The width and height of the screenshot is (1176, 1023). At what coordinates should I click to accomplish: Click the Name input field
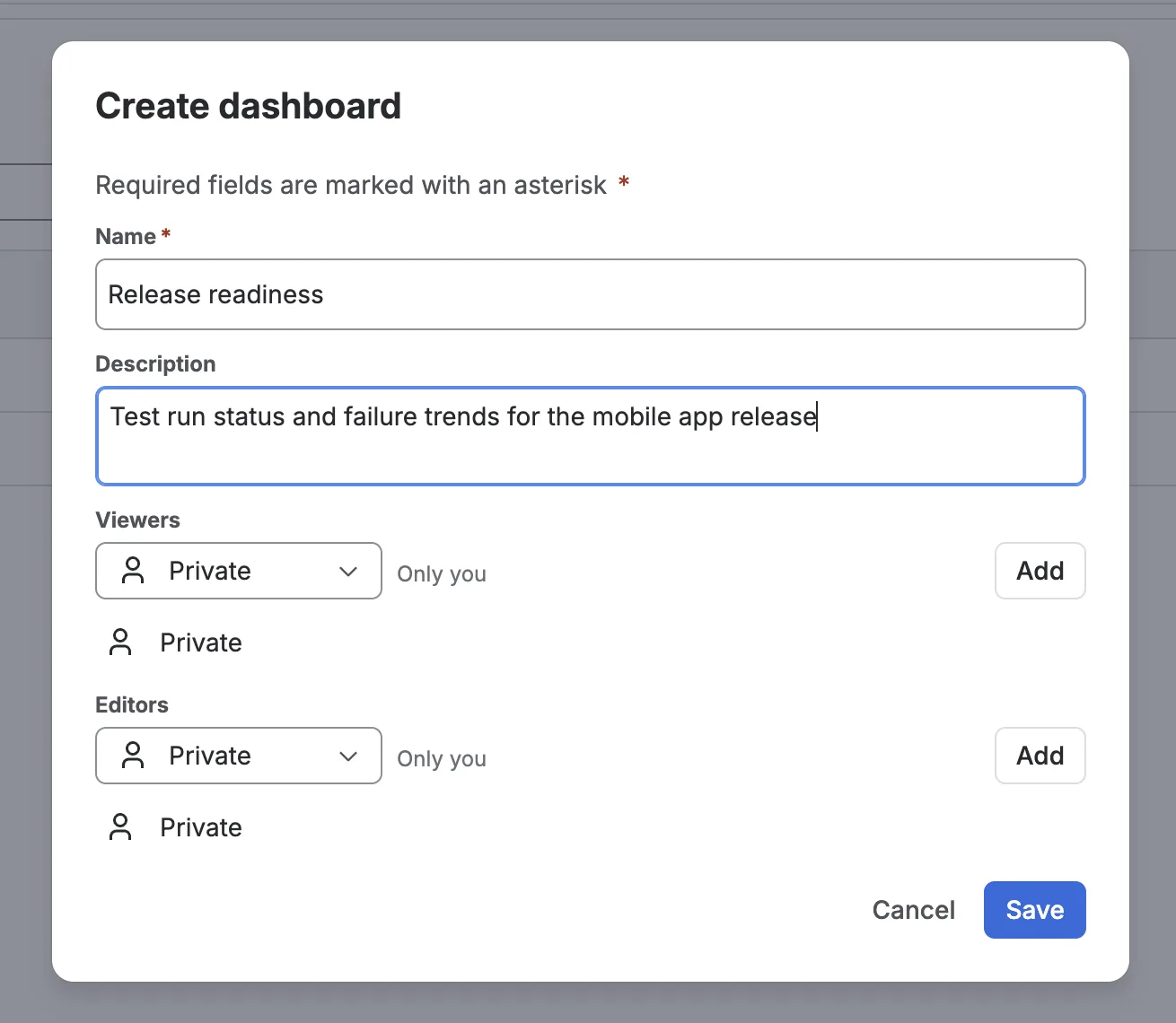click(x=590, y=294)
